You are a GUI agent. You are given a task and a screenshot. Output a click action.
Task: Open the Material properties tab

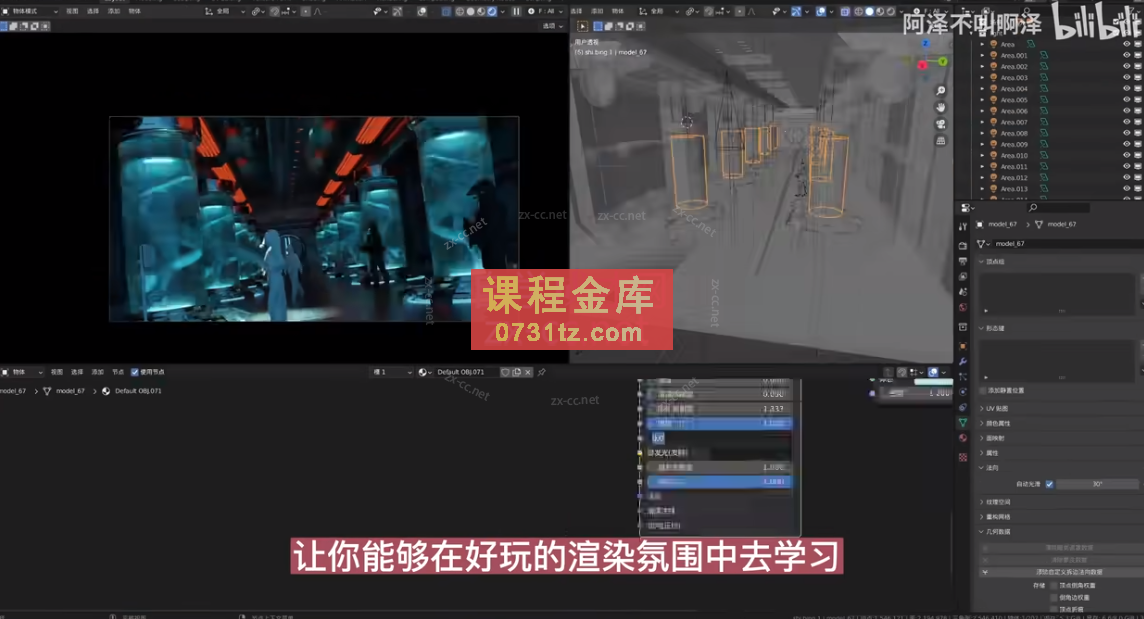[963, 438]
